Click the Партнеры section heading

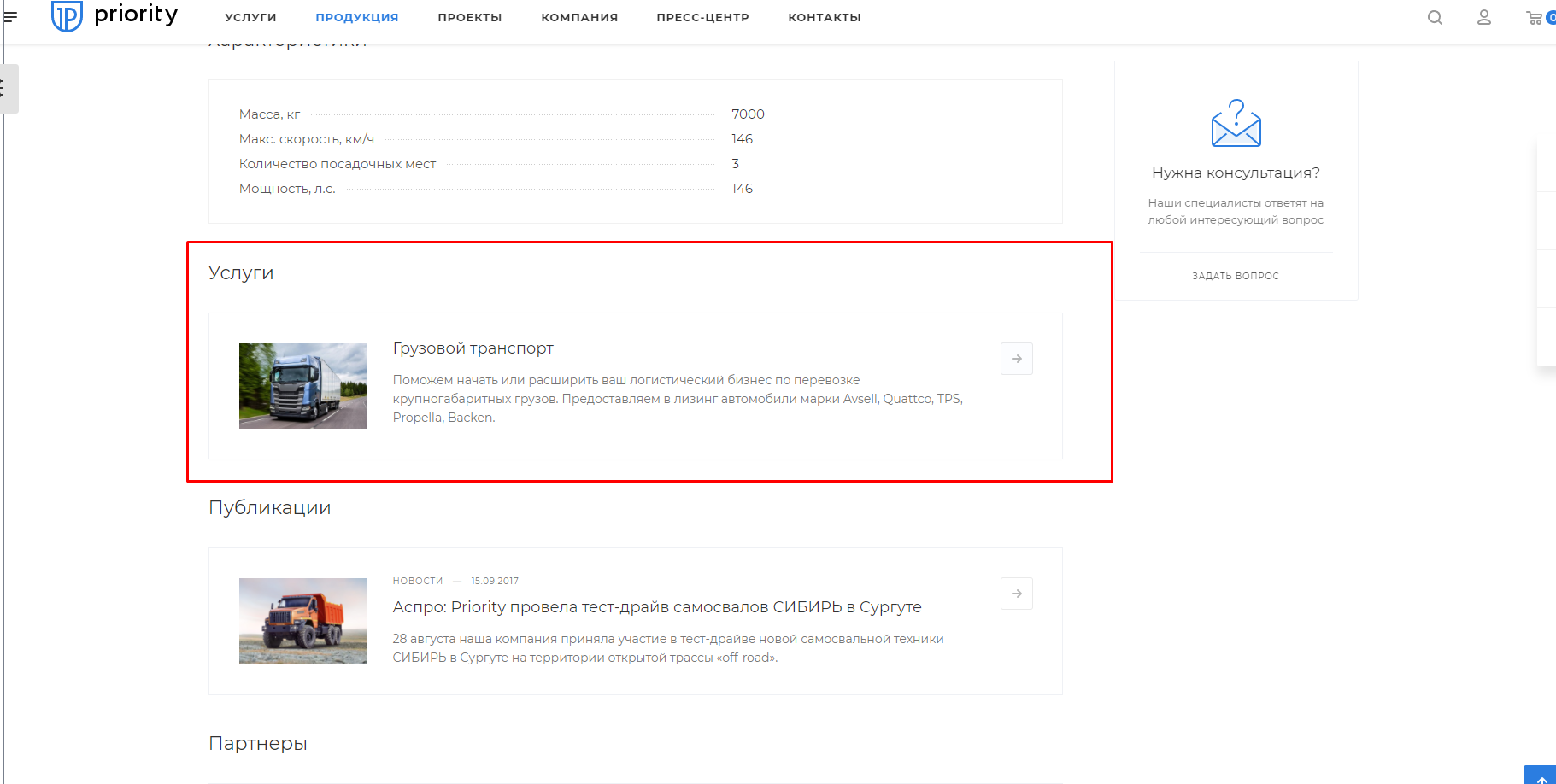258,743
